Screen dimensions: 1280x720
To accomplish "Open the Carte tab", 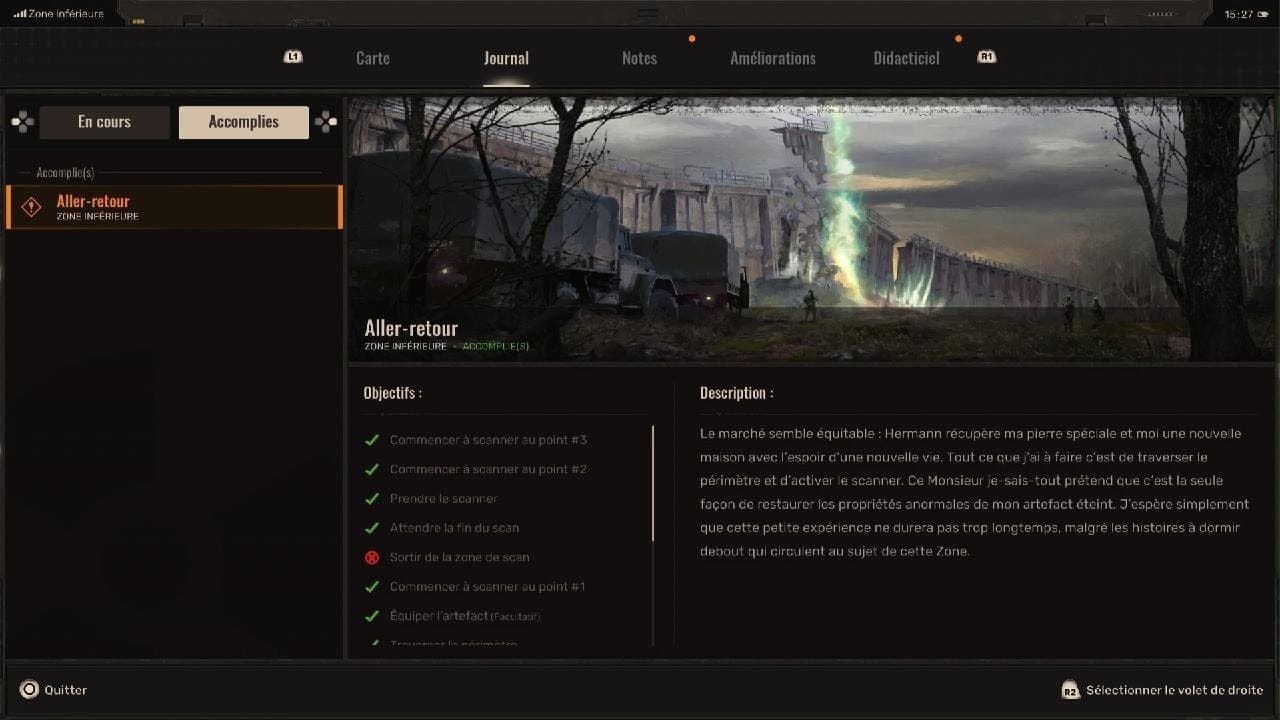I will (373, 58).
